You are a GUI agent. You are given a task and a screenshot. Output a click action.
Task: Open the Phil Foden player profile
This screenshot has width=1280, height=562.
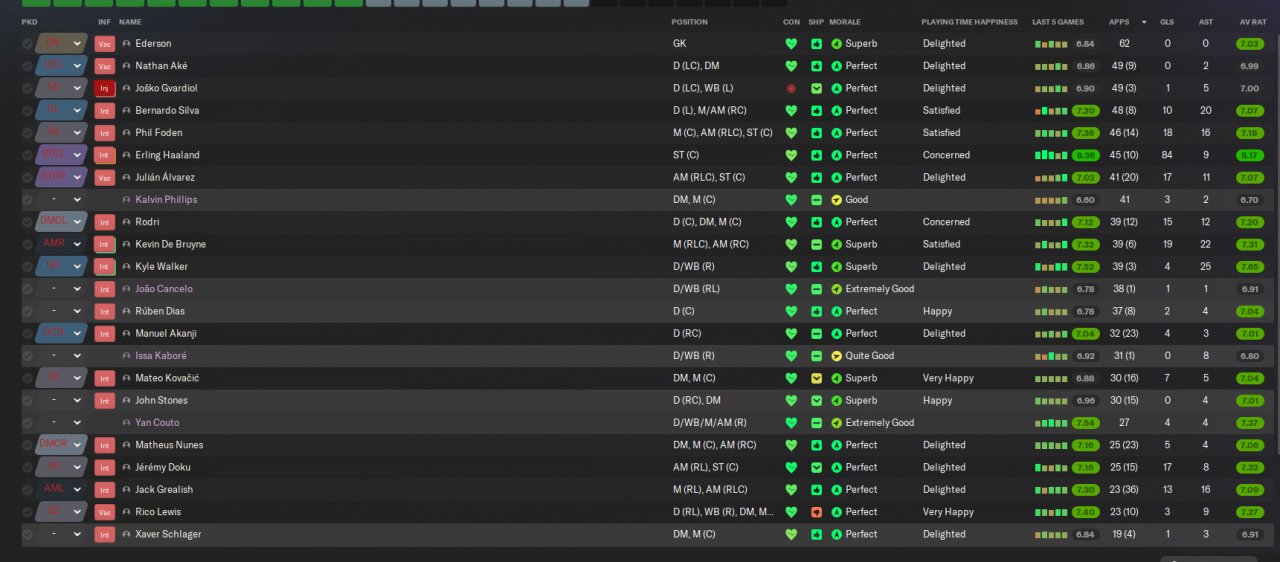pyautogui.click(x=159, y=133)
